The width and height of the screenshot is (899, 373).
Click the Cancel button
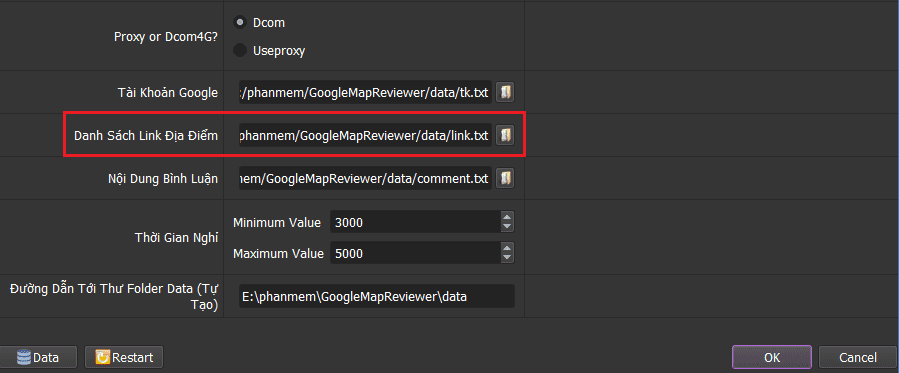858,357
